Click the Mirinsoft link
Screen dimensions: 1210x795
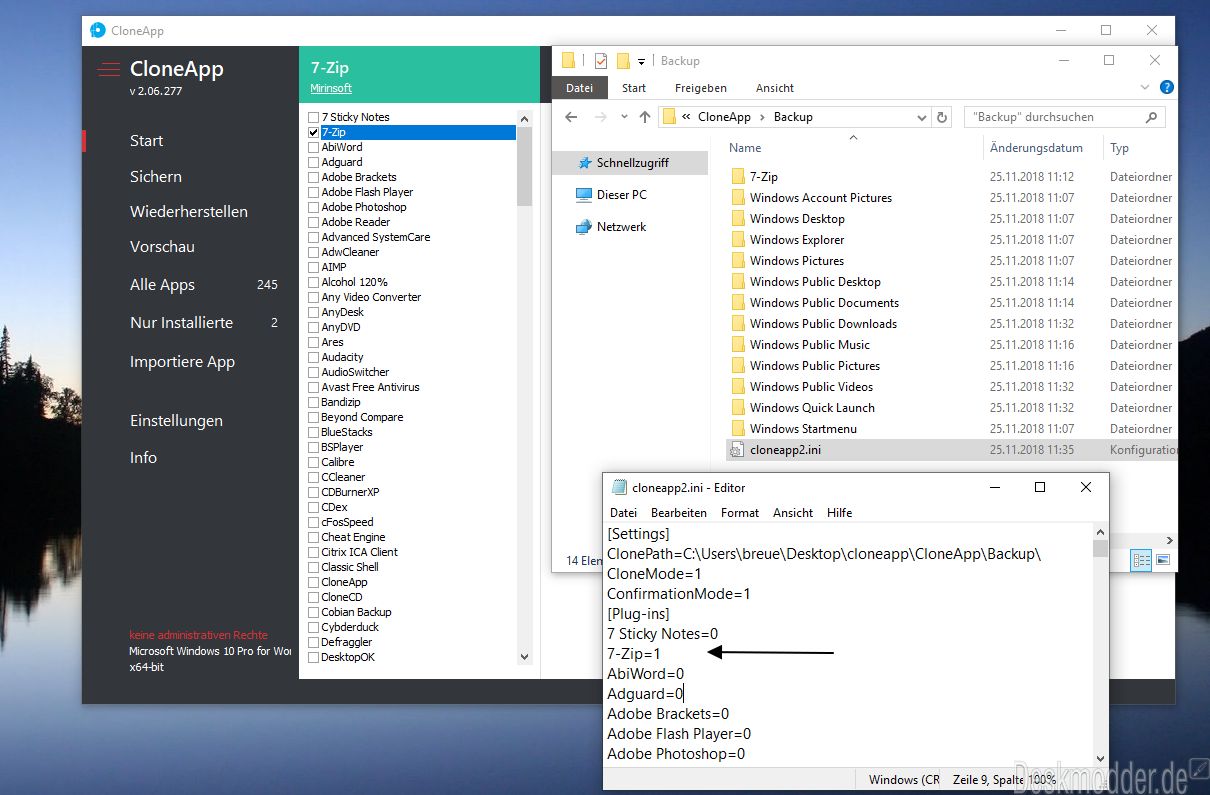pyautogui.click(x=331, y=88)
